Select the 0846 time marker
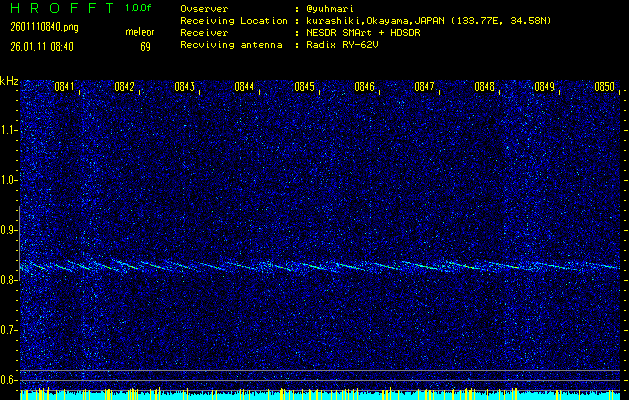This screenshot has width=629, height=400. click(364, 87)
